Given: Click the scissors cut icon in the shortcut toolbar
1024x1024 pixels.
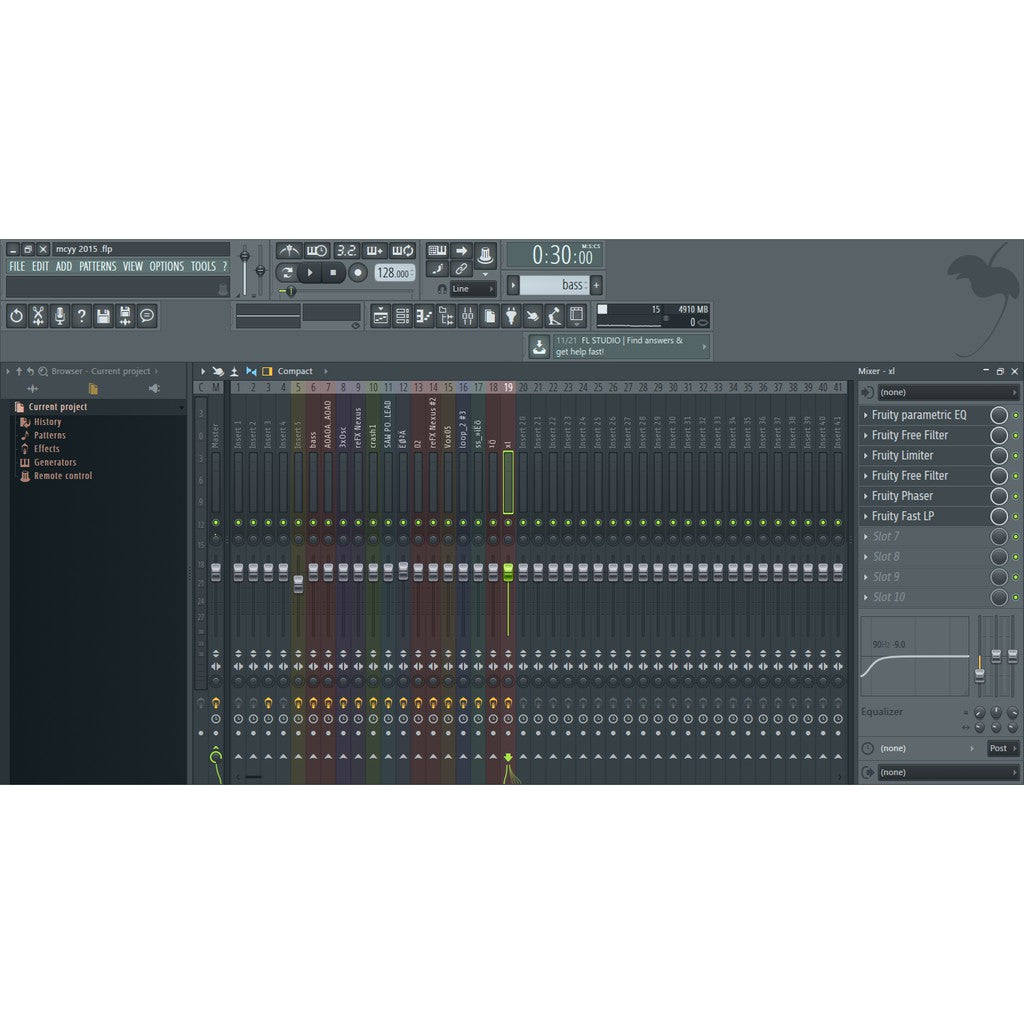Looking at the screenshot, I should pyautogui.click(x=38, y=316).
